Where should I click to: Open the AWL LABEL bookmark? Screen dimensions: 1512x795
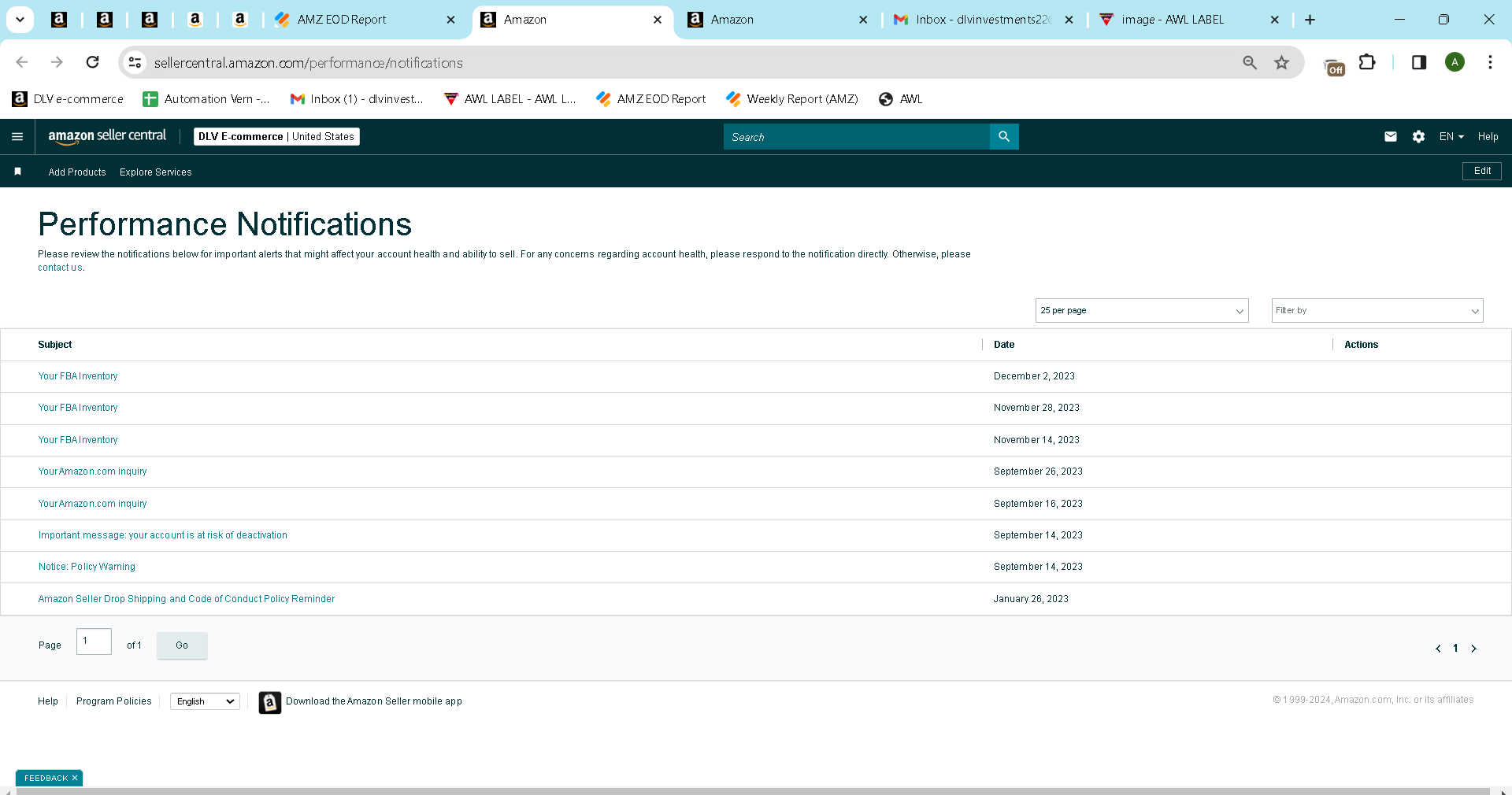pyautogui.click(x=510, y=99)
